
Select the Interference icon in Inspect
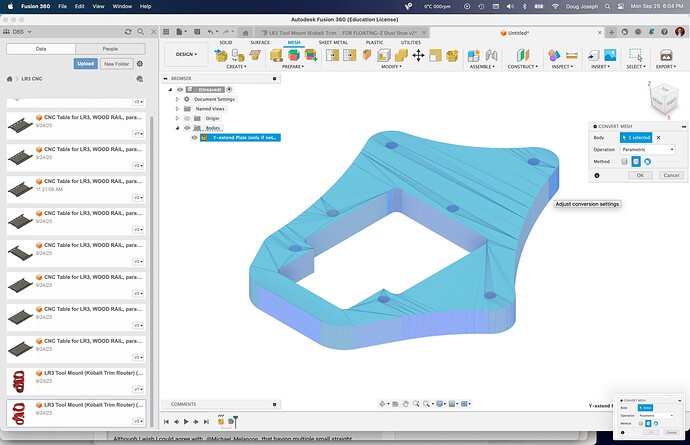point(554,55)
